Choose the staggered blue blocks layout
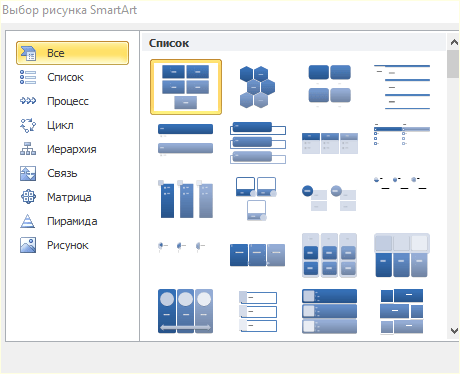 coord(402,311)
